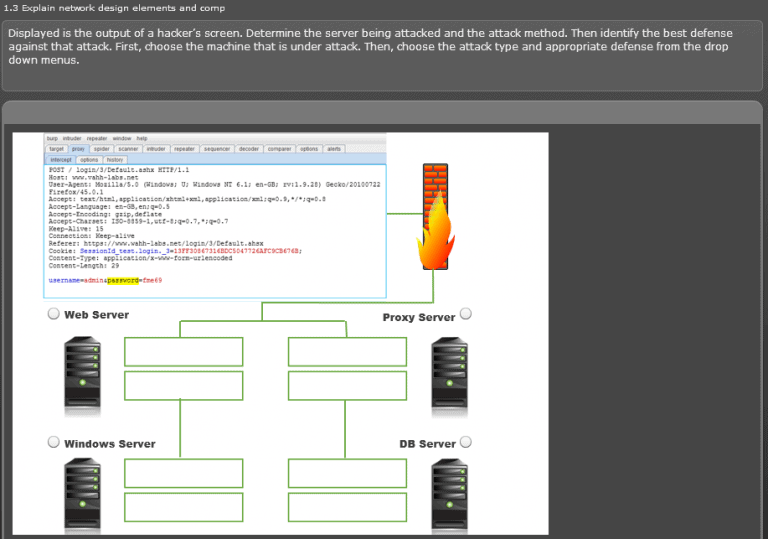The width and height of the screenshot is (768, 539).
Task: Open the history sub-tab under proxy
Action: point(115,159)
